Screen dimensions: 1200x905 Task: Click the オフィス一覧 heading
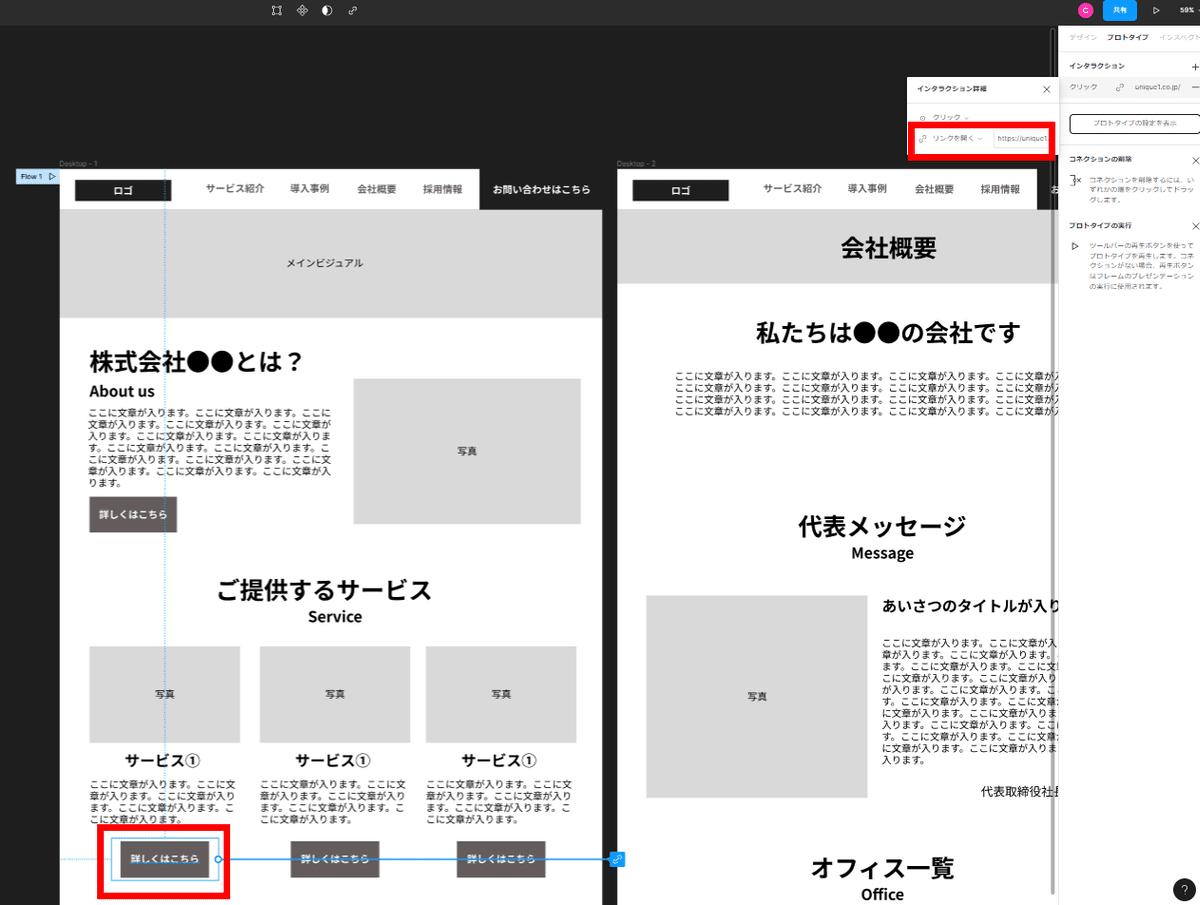point(882,868)
